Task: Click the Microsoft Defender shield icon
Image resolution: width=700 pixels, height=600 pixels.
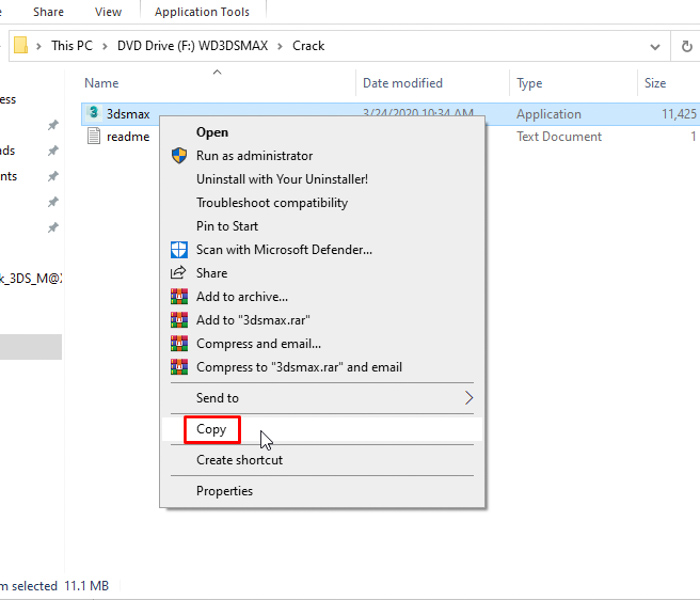Action: 179,250
